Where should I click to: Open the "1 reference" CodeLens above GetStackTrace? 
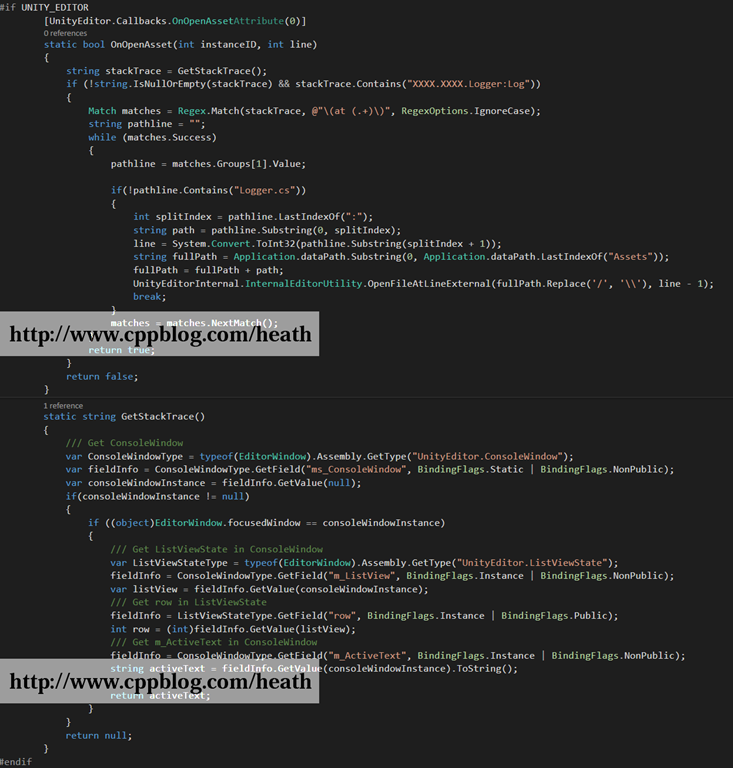pyautogui.click(x=63, y=406)
